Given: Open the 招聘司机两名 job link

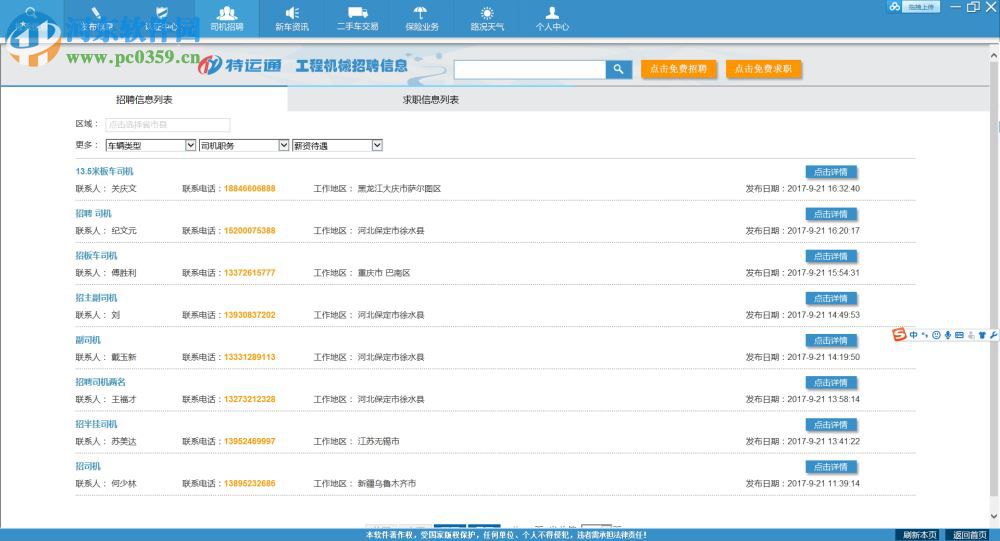Looking at the screenshot, I should [x=101, y=382].
